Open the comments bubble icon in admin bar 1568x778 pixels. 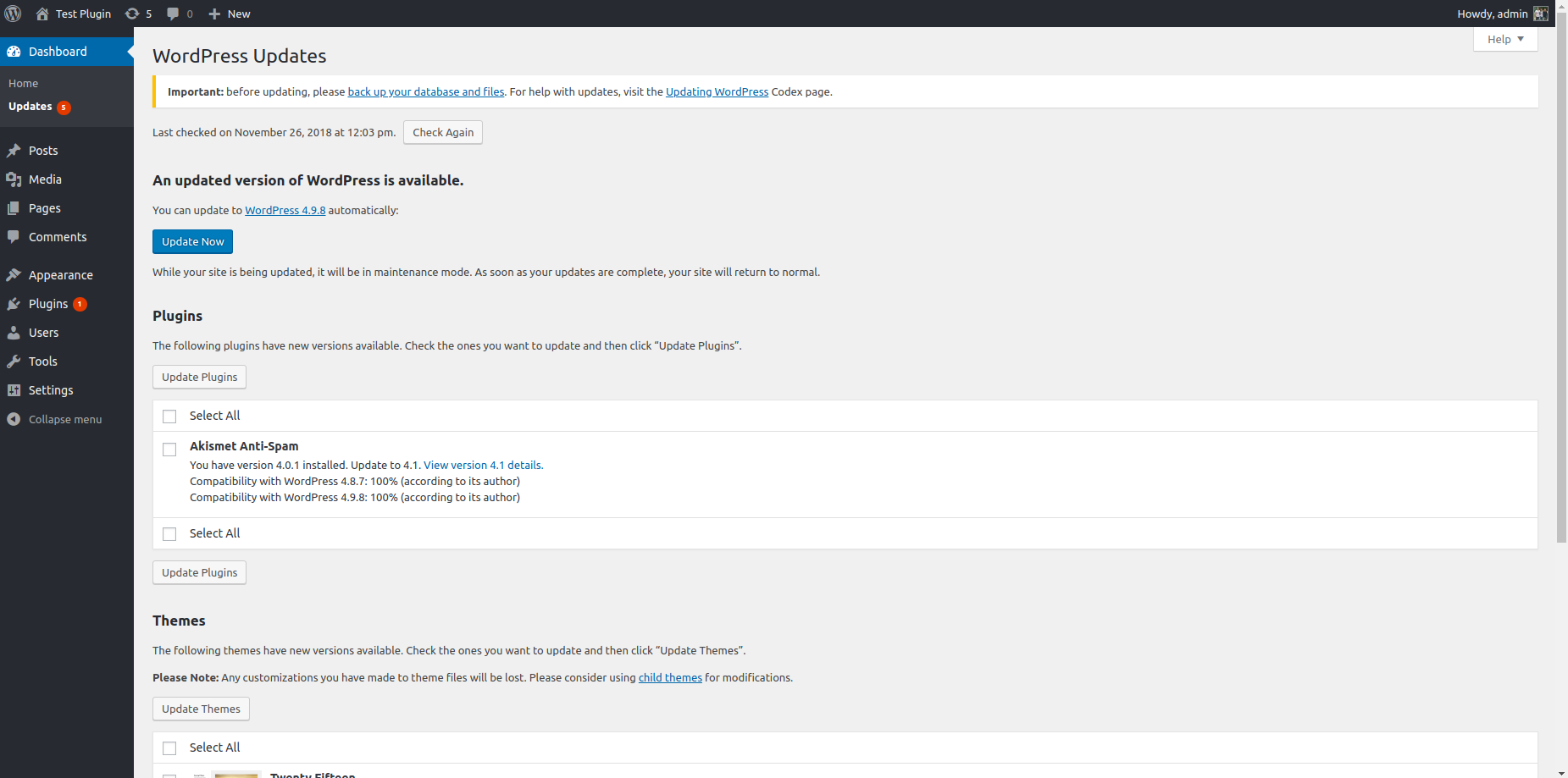[x=173, y=14]
